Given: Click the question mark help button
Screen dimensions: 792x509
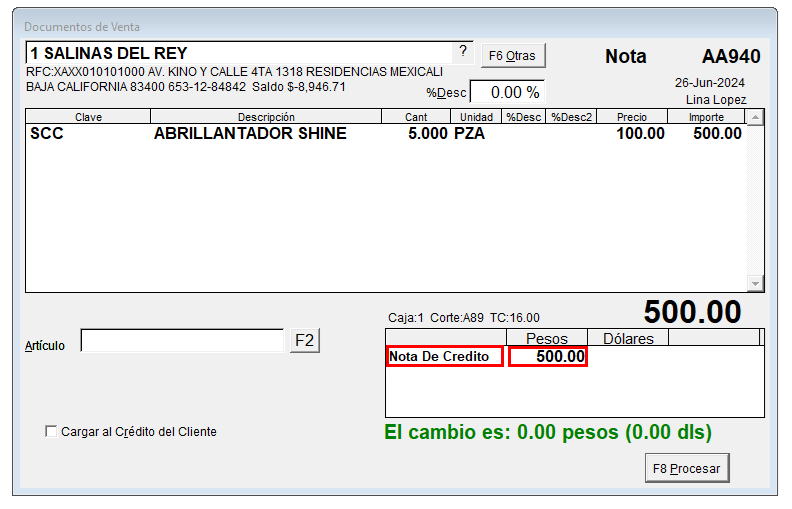Looking at the screenshot, I should (462, 52).
